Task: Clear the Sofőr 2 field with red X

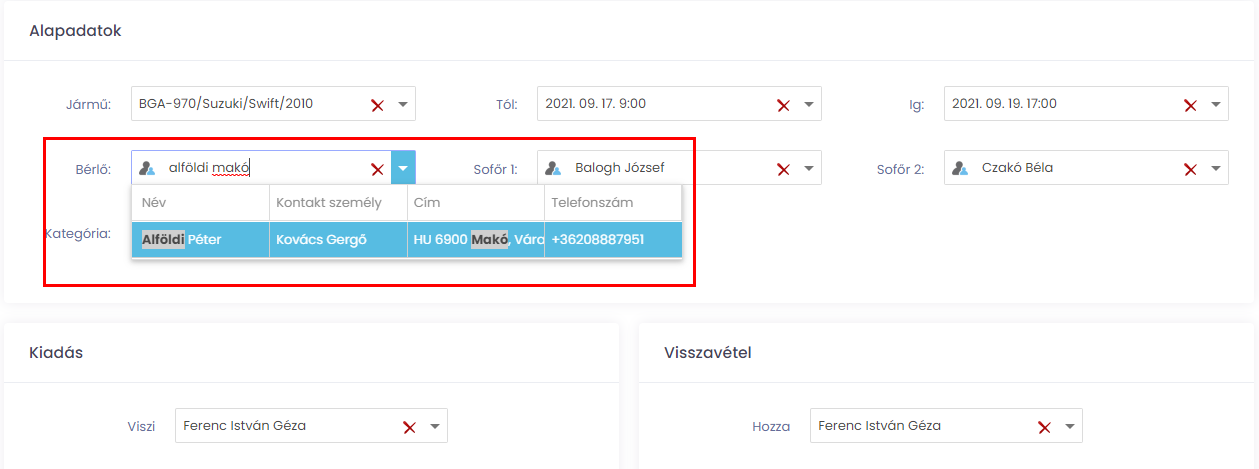Action: tap(1190, 169)
